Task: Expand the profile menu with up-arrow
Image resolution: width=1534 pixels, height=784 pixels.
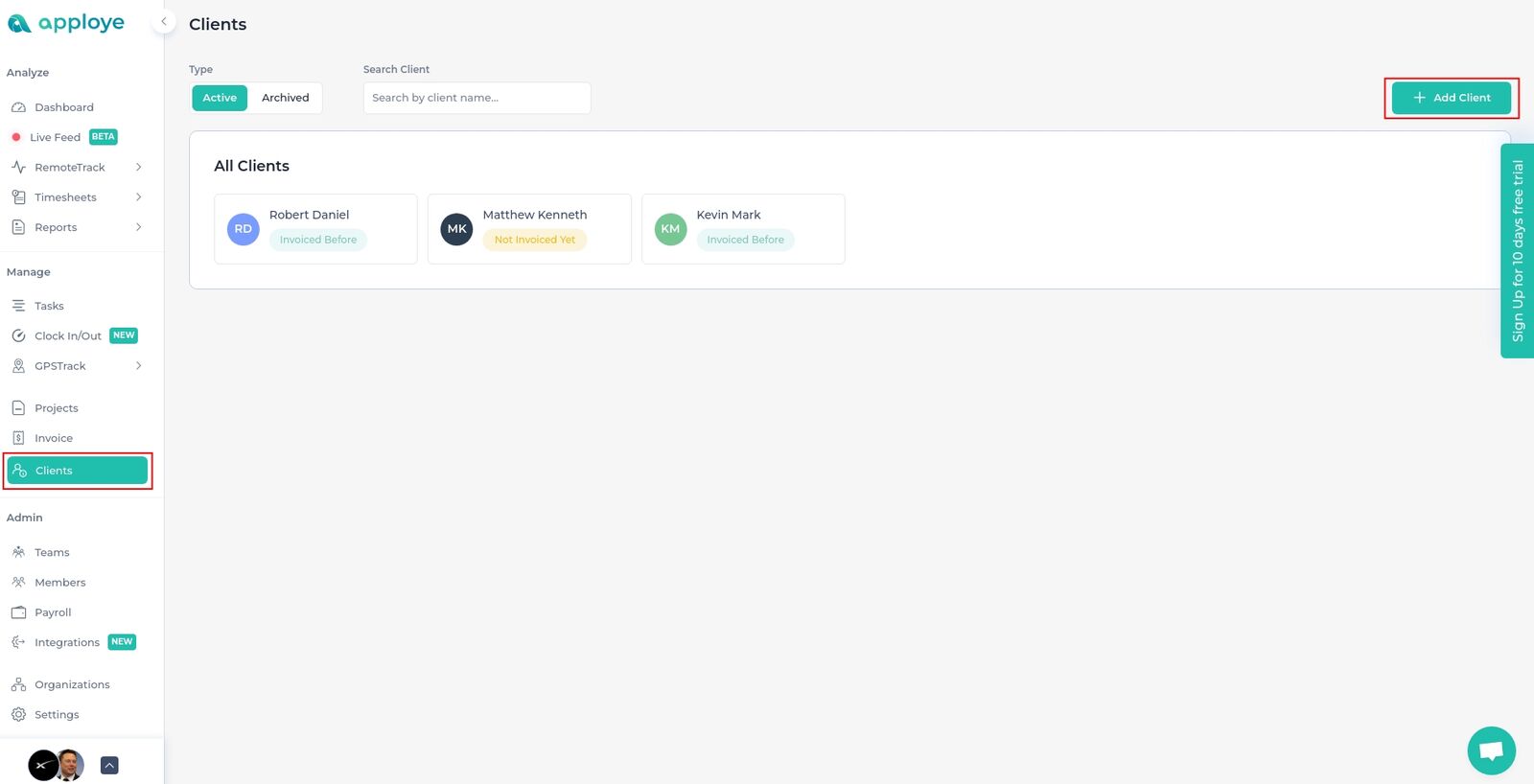Action: pos(109,765)
